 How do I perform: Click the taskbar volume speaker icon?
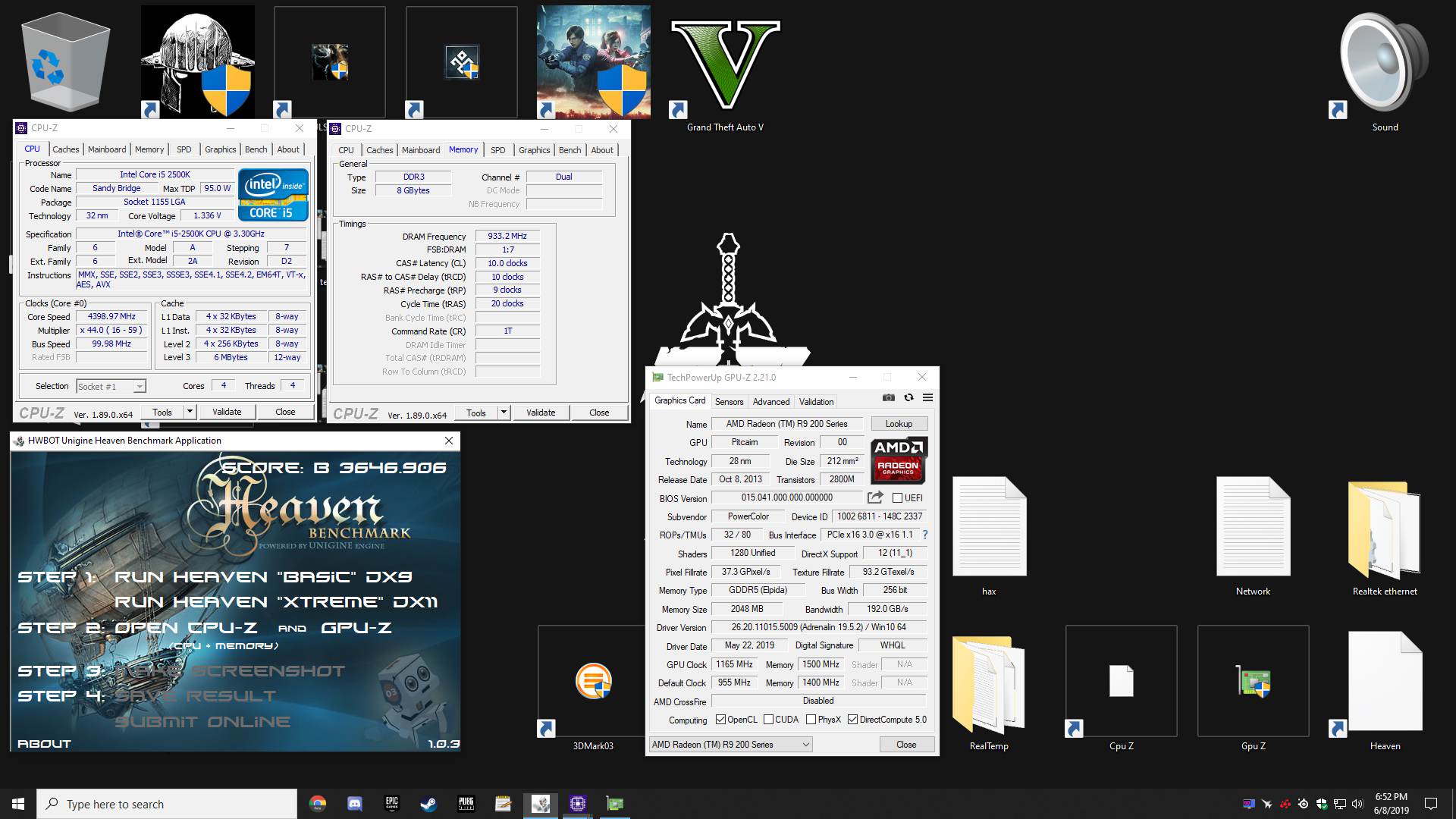pyautogui.click(x=1357, y=804)
